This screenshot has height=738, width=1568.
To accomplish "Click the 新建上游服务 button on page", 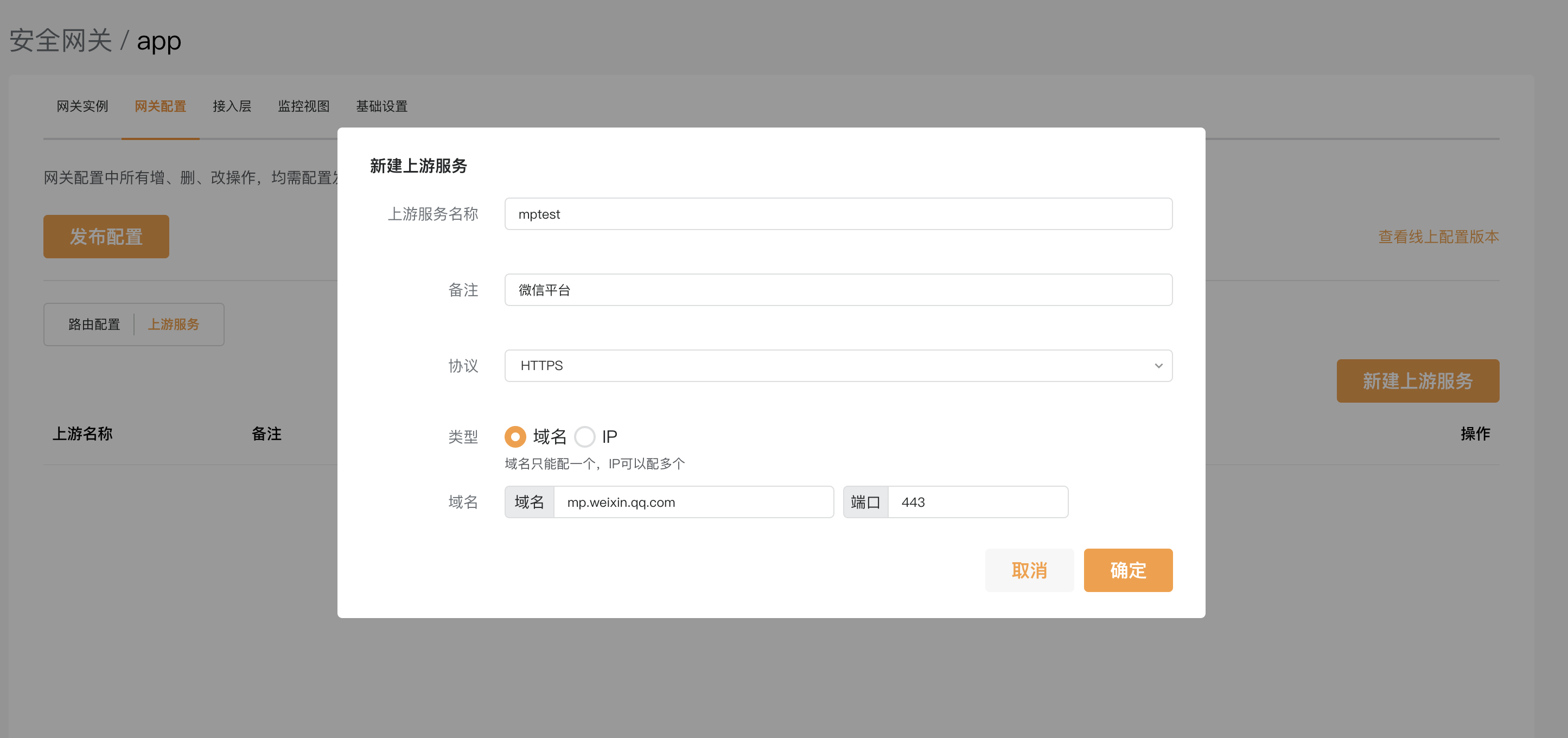I will (1417, 380).
